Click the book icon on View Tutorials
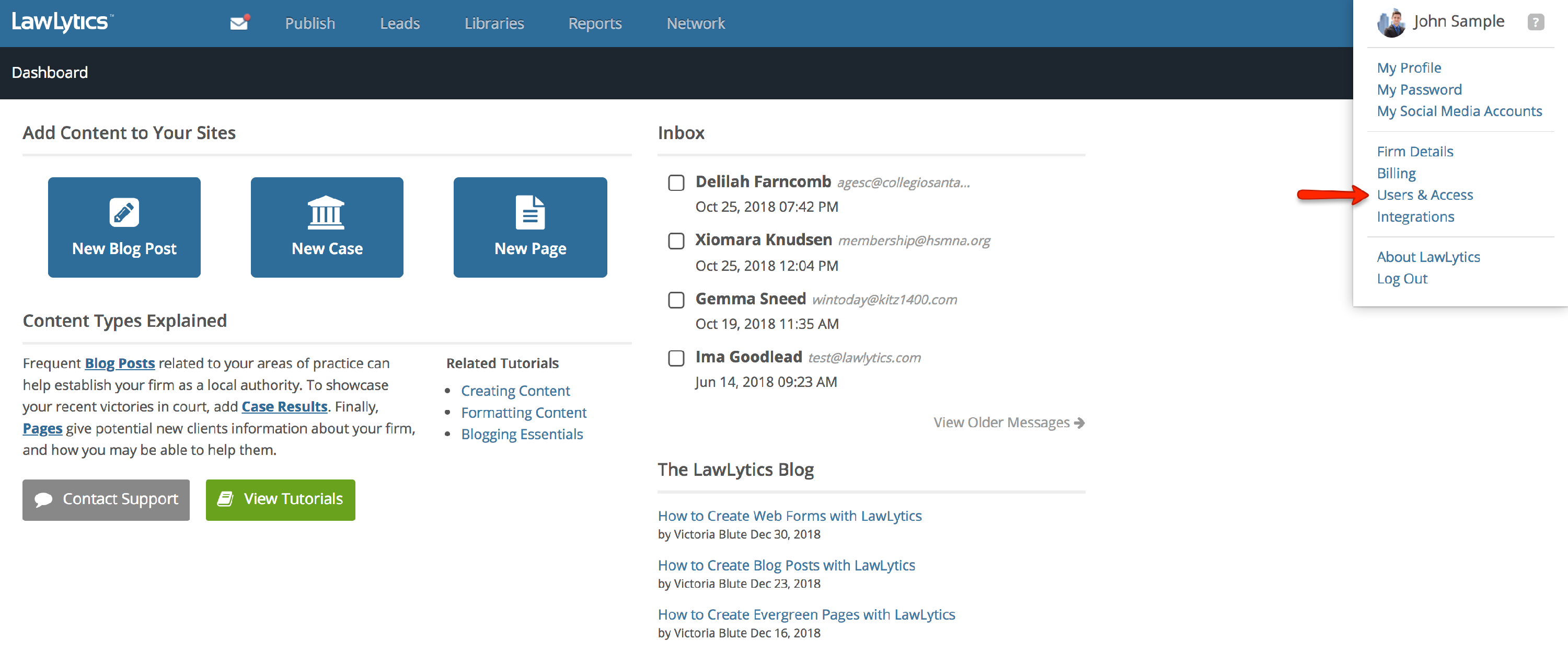Screen dimensions: 1568x651 pos(226,499)
